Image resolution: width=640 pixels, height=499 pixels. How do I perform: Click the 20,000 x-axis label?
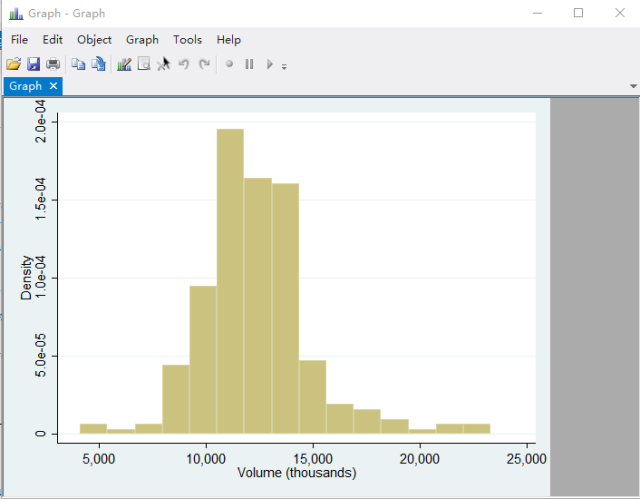pyautogui.click(x=420, y=459)
